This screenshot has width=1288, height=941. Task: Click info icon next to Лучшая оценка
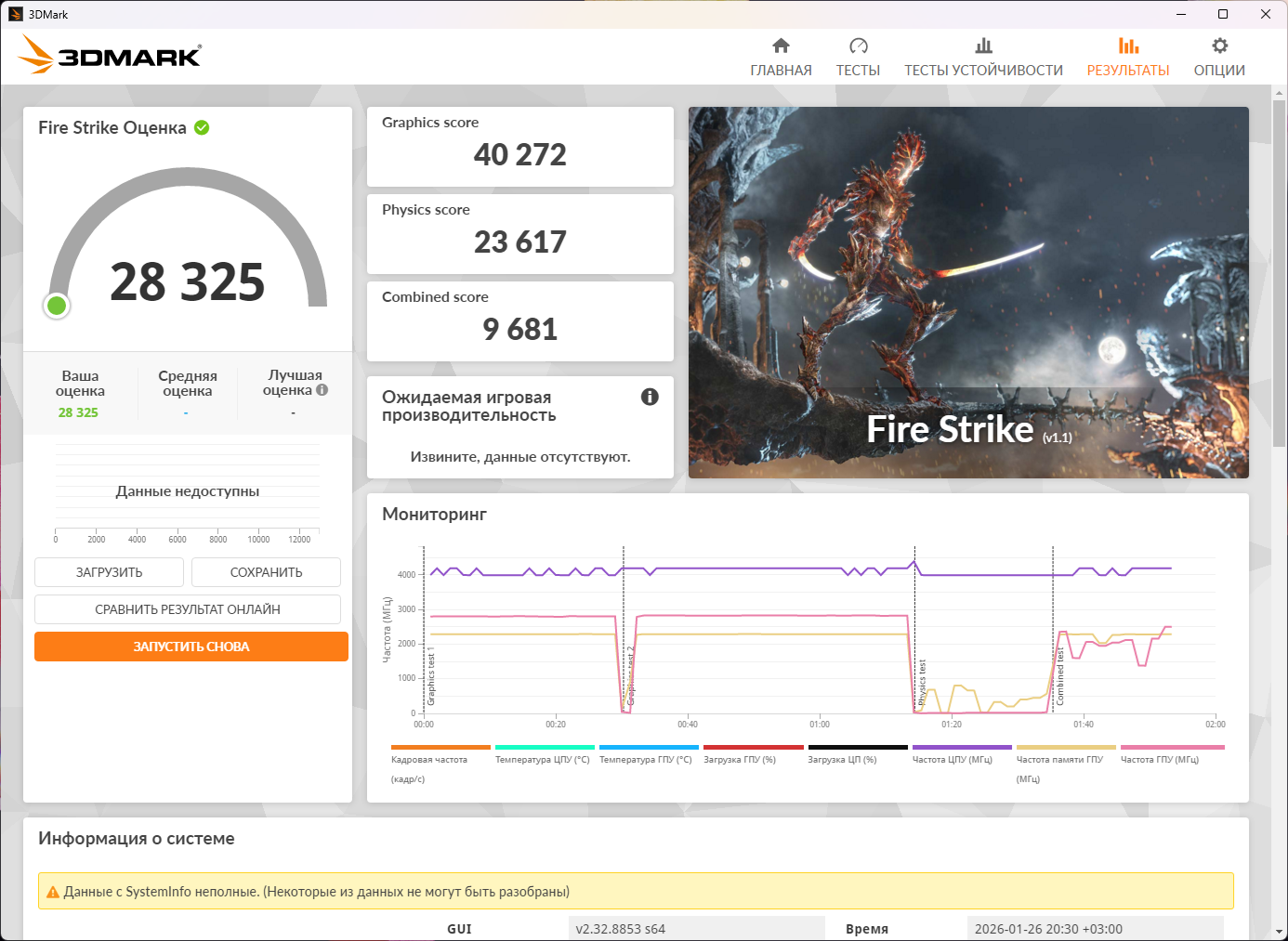(x=322, y=390)
